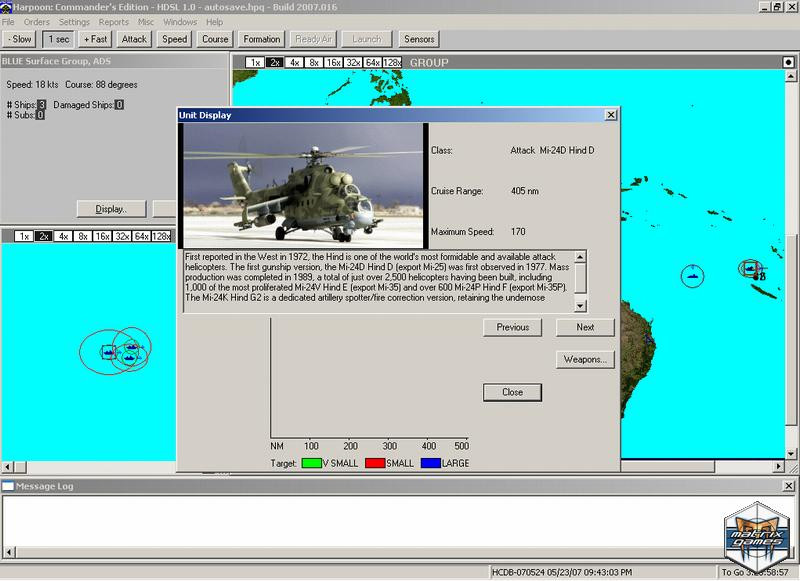800x581 pixels.
Task: Select 16x zoom in lower-left map
Action: (102, 236)
